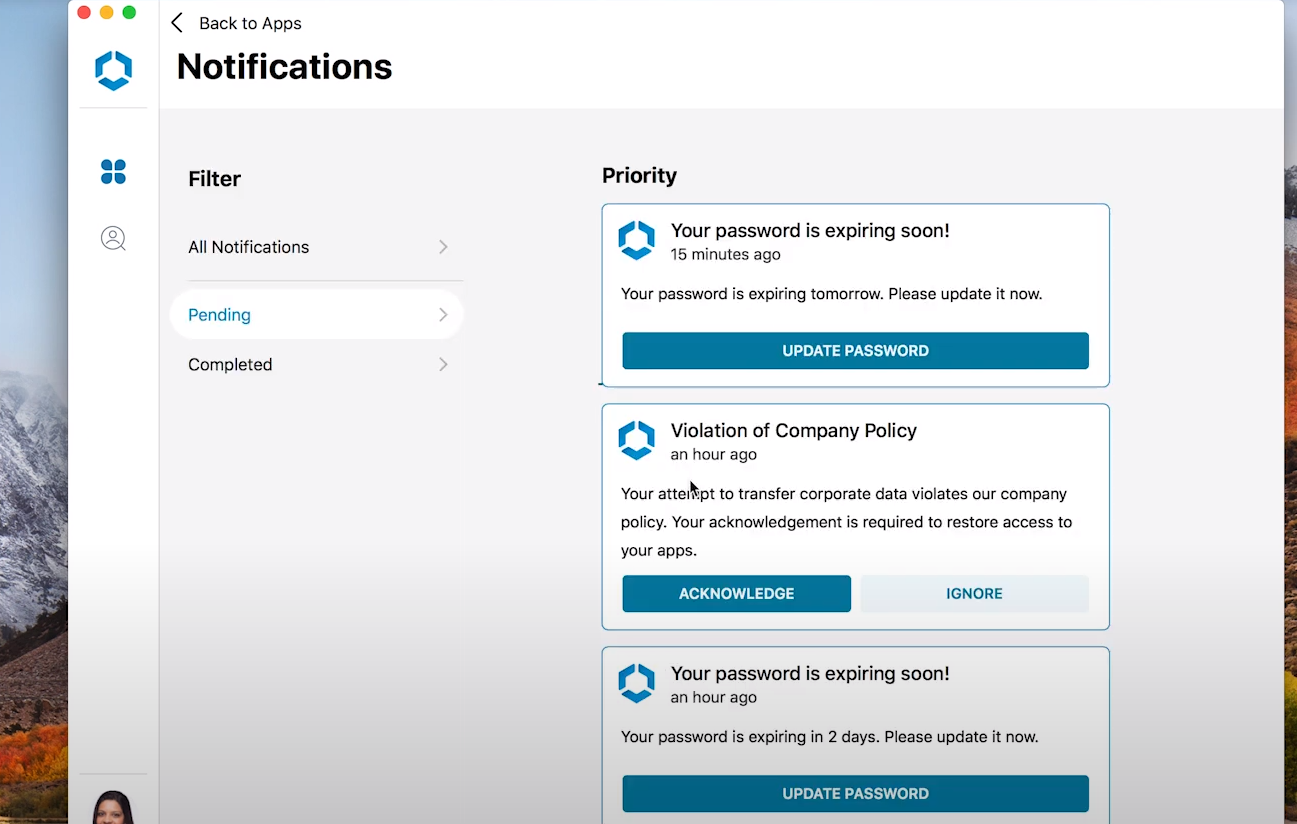
Task: Click the hexagon icon beside Violation of Company Policy
Action: coord(637,440)
